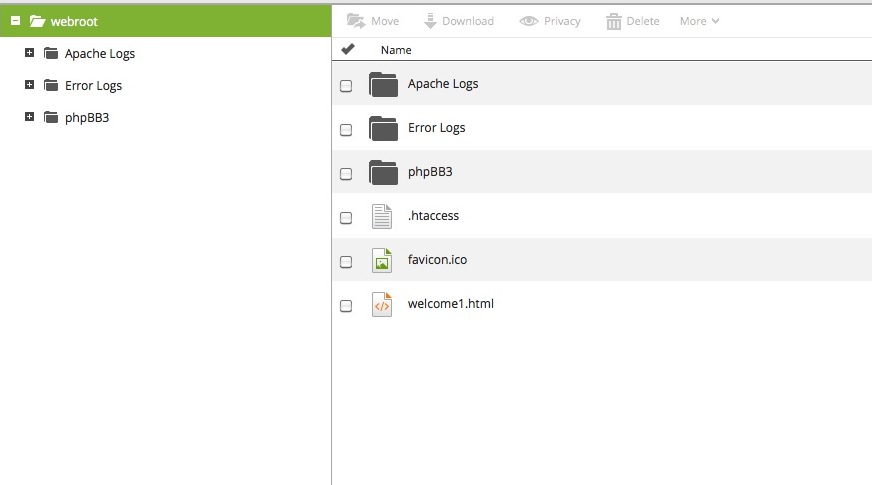Check the Apache Logs row checkbox
Image resolution: width=872 pixels, height=485 pixels.
pos(346,86)
